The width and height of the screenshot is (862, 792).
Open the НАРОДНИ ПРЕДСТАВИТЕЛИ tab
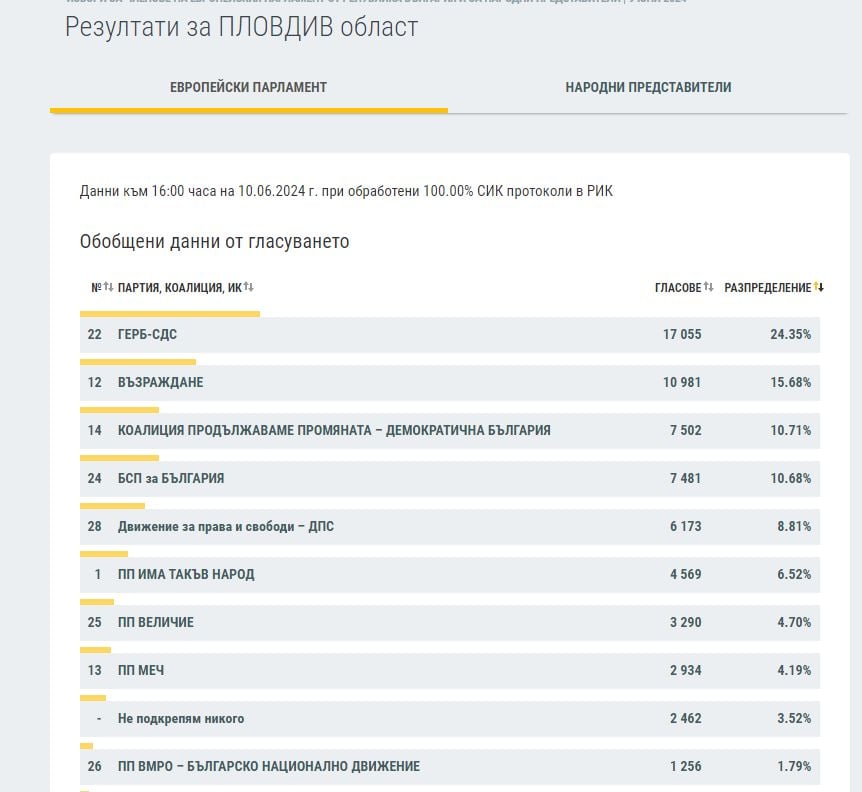click(648, 87)
